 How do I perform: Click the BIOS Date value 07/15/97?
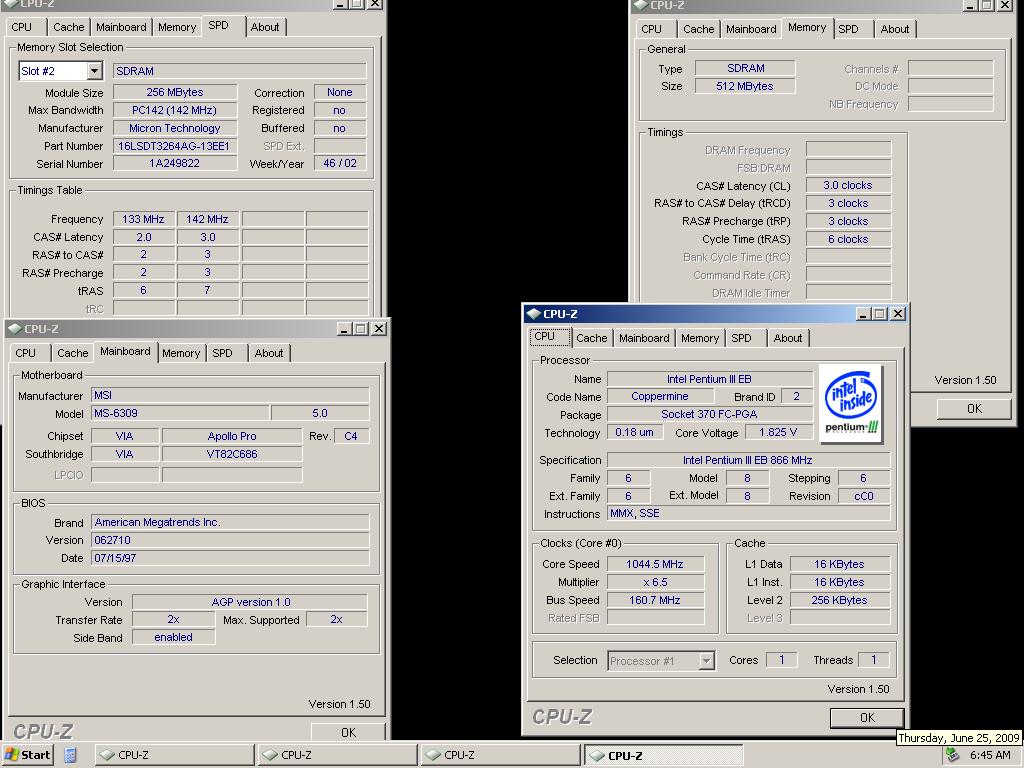click(x=230, y=558)
